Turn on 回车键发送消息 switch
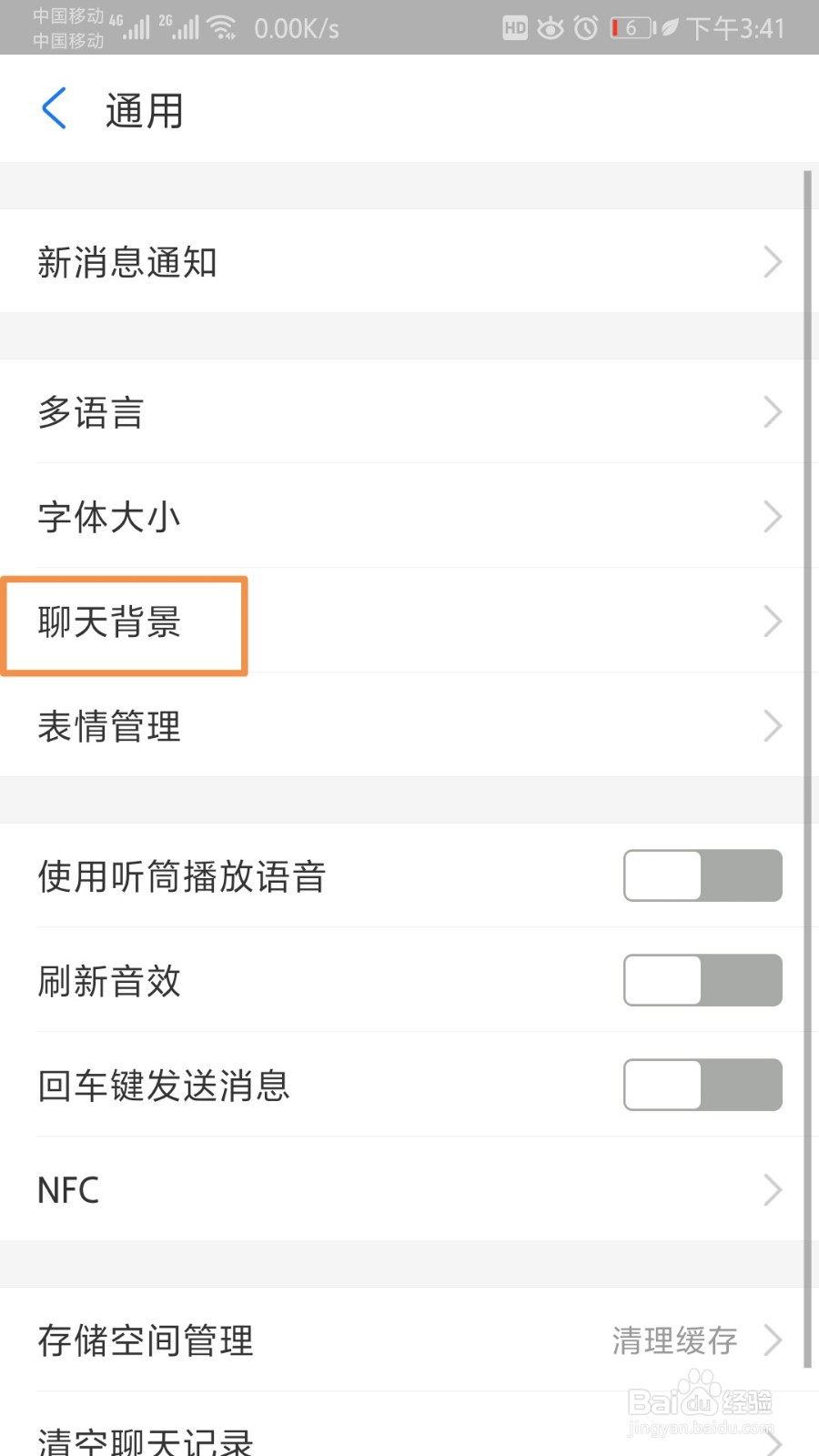 pos(703,1085)
